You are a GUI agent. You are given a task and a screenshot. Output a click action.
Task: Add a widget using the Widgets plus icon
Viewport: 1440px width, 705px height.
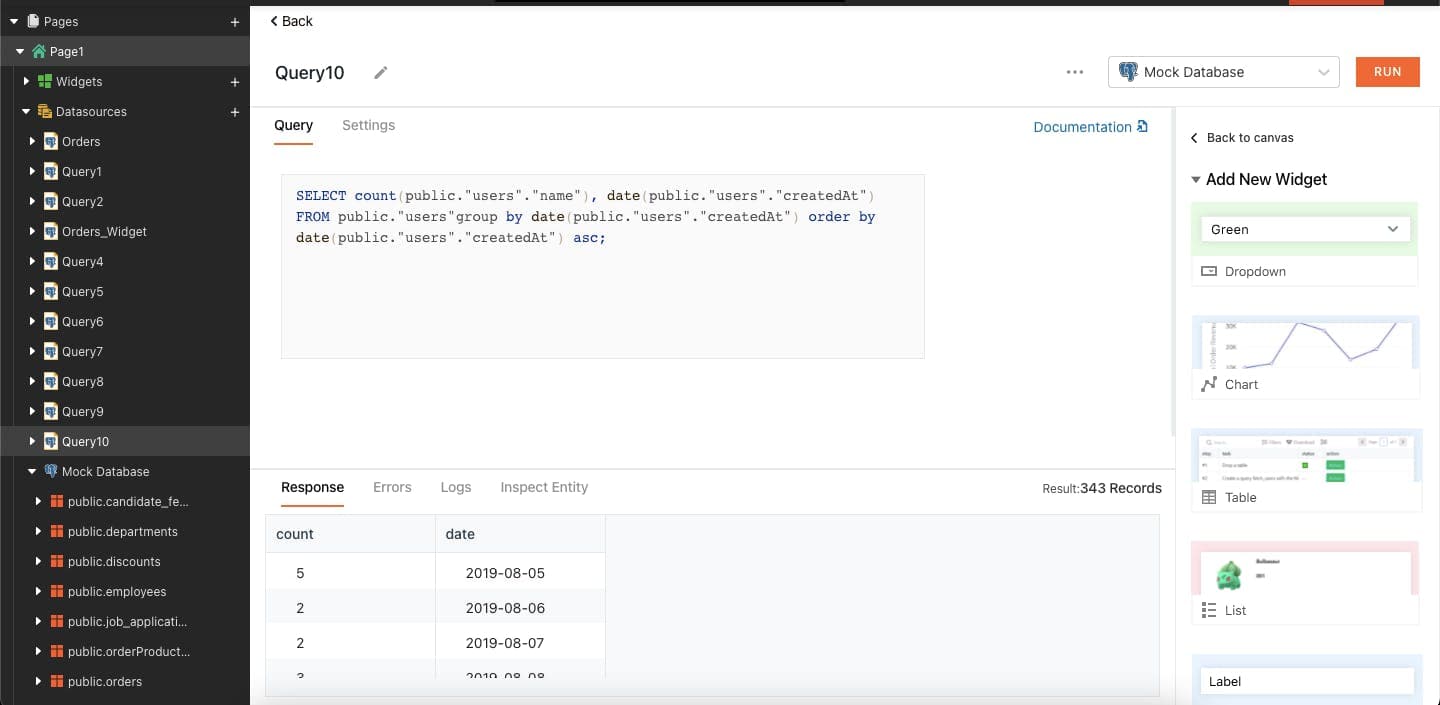pos(234,81)
